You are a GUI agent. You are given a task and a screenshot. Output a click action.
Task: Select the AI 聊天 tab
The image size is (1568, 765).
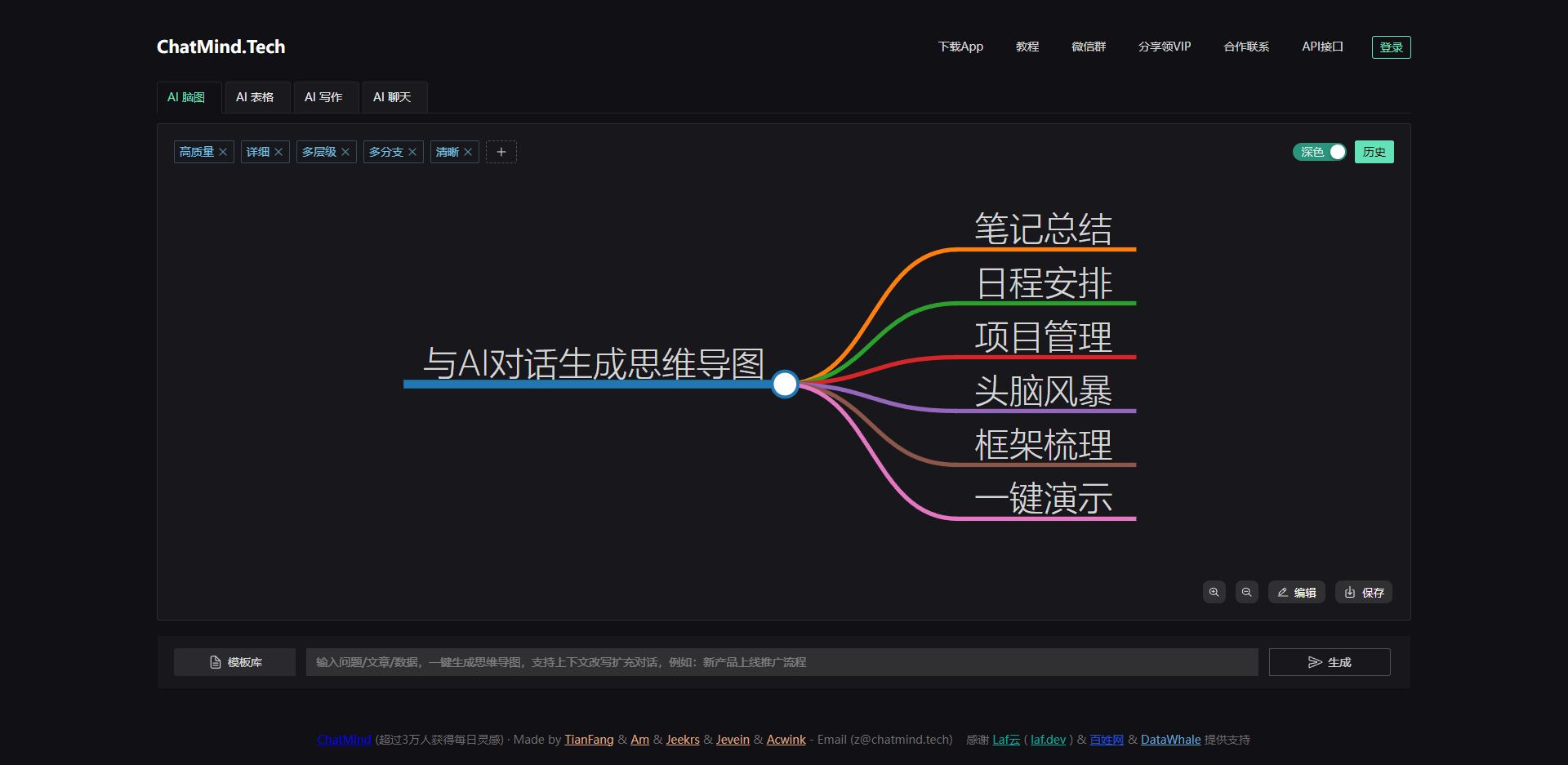pos(392,97)
